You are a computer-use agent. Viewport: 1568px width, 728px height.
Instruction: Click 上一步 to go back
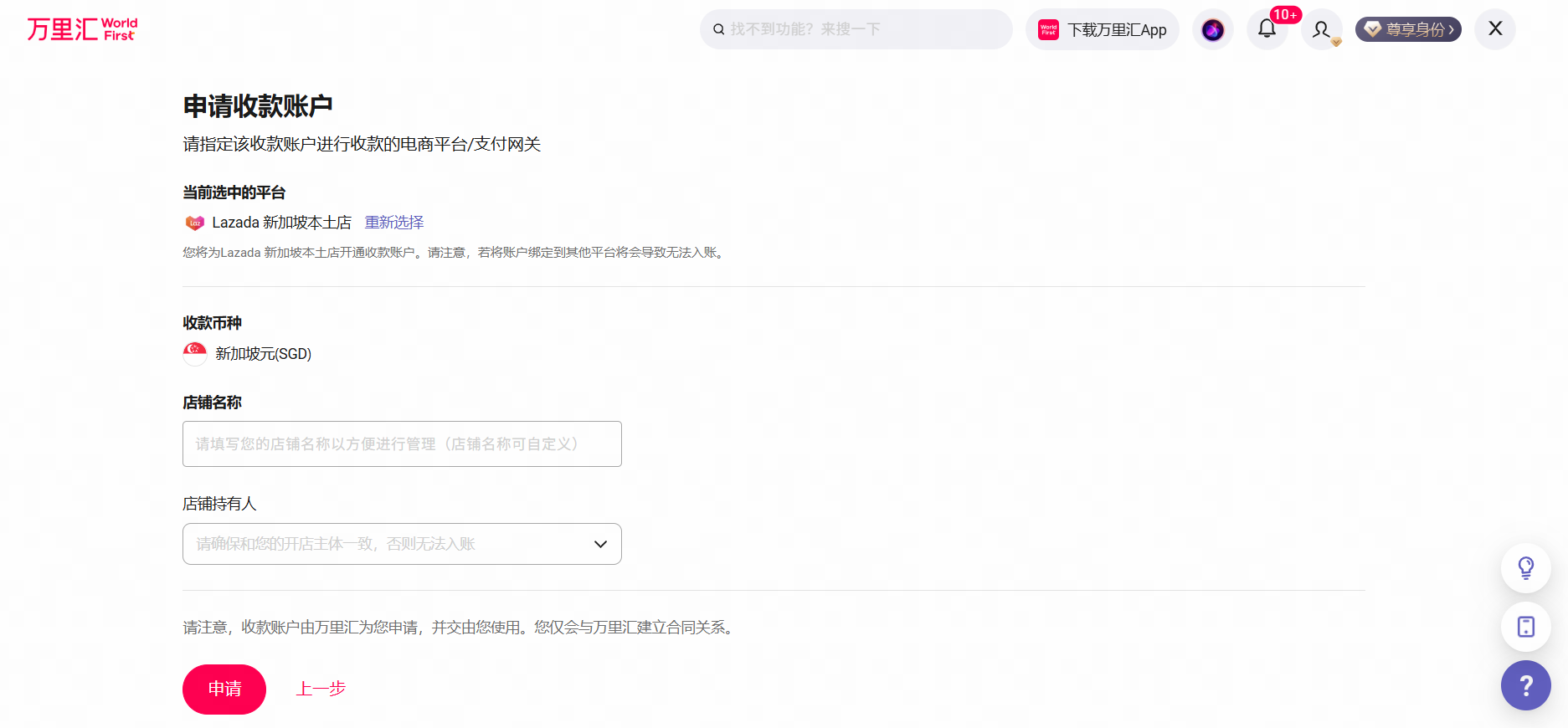coord(321,689)
